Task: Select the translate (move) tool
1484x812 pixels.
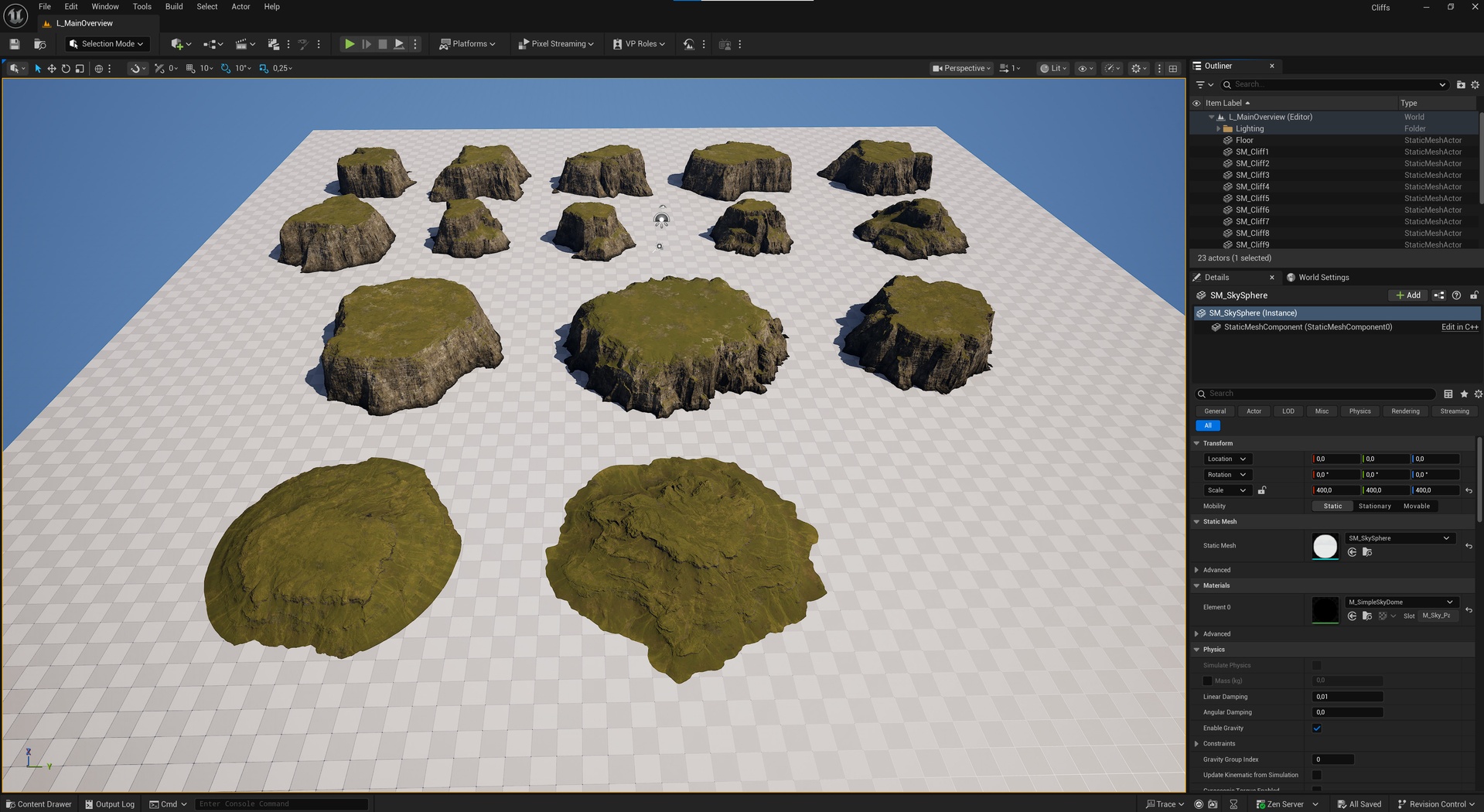Action: click(x=52, y=69)
